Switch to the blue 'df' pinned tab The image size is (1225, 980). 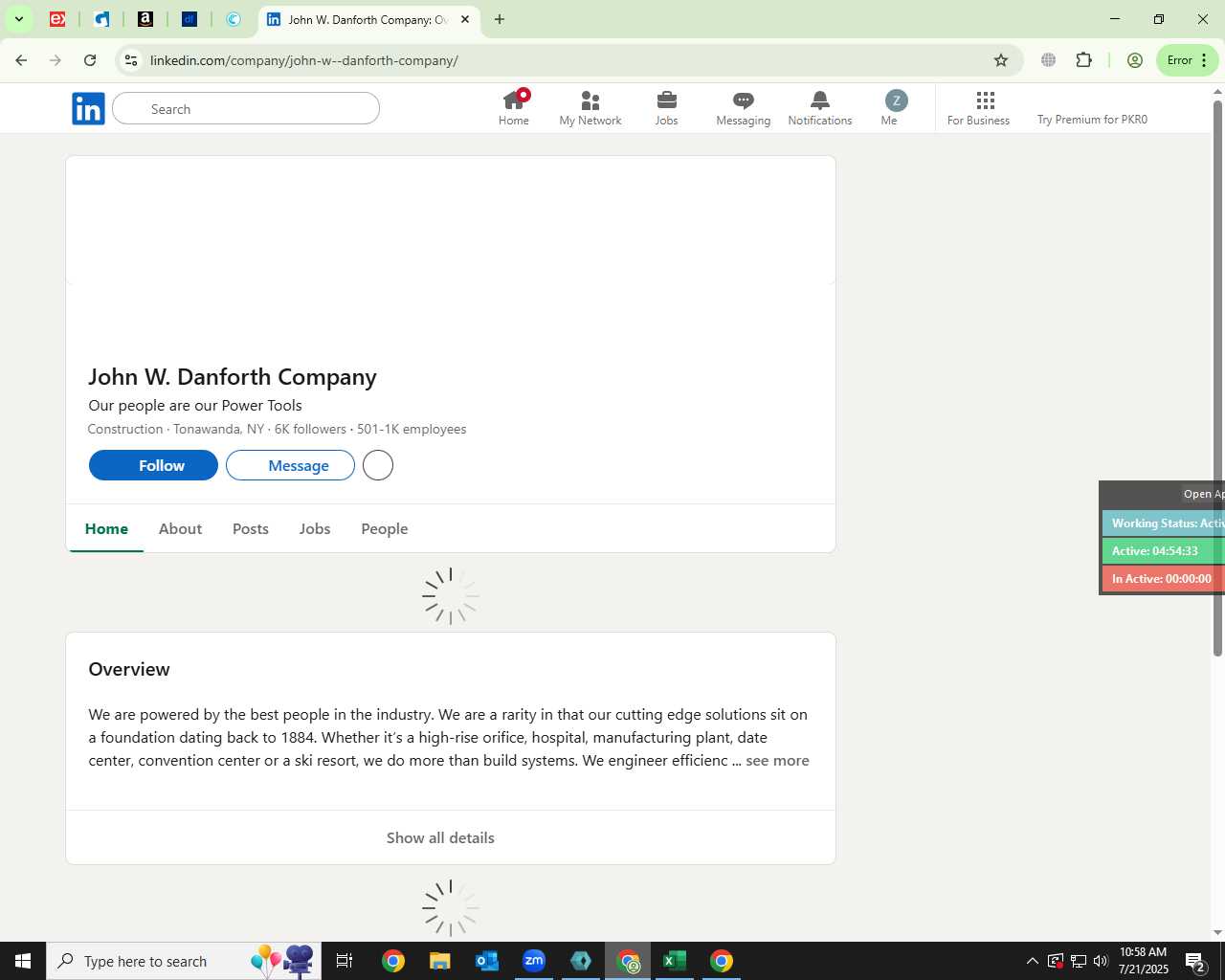coord(189,19)
